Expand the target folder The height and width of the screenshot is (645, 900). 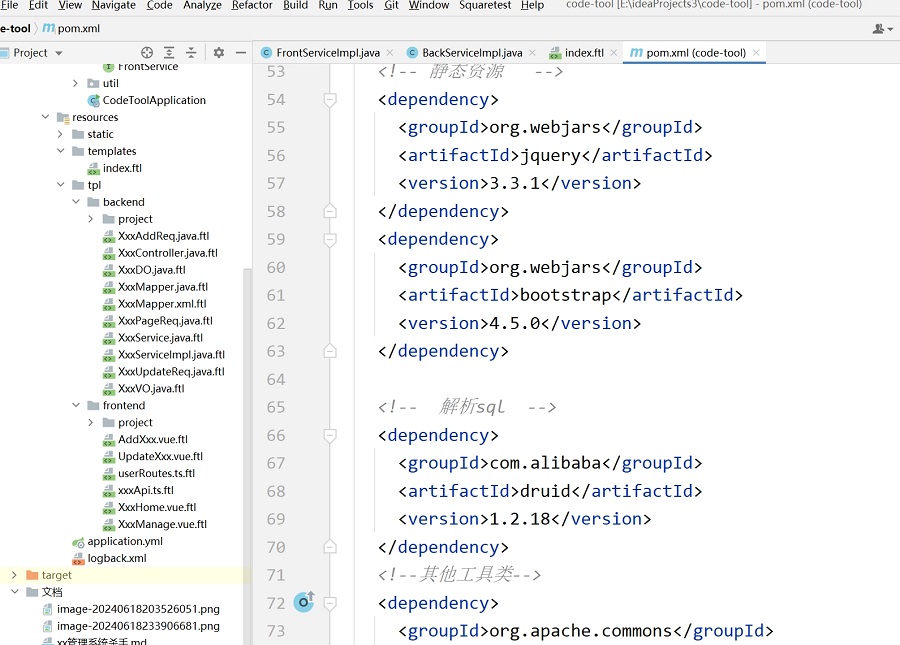pyautogui.click(x=14, y=575)
